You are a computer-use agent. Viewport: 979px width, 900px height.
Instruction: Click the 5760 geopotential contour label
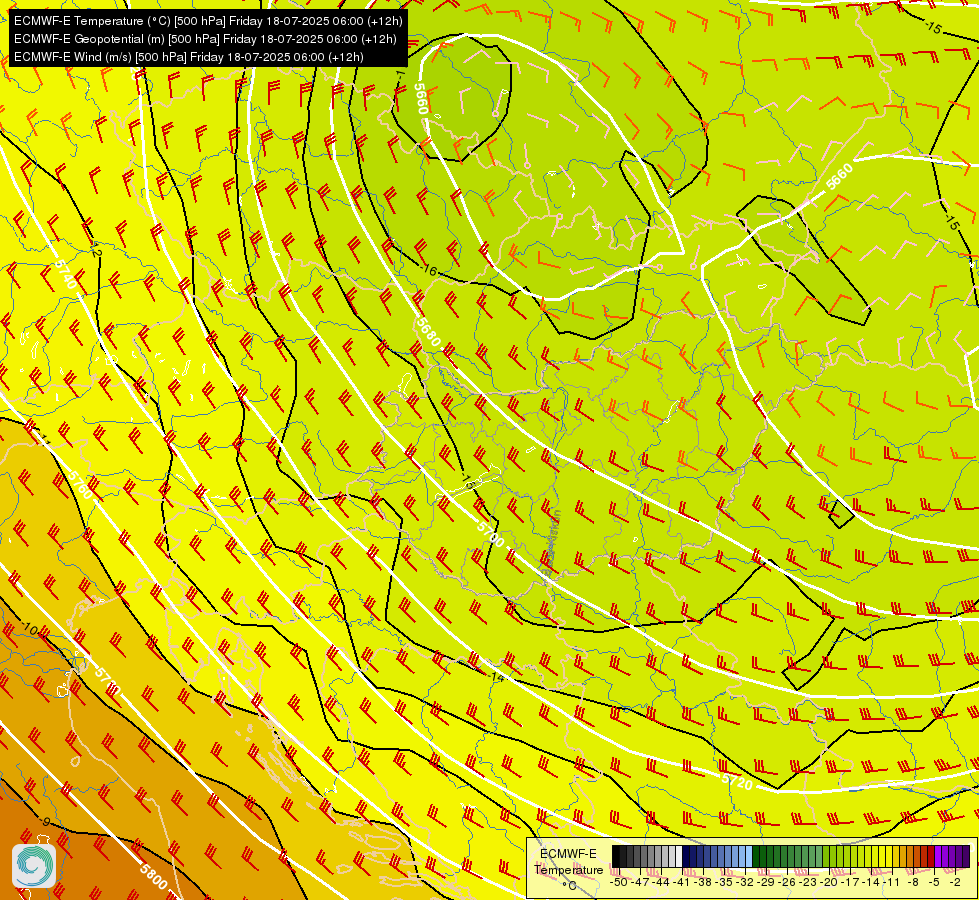click(x=81, y=485)
